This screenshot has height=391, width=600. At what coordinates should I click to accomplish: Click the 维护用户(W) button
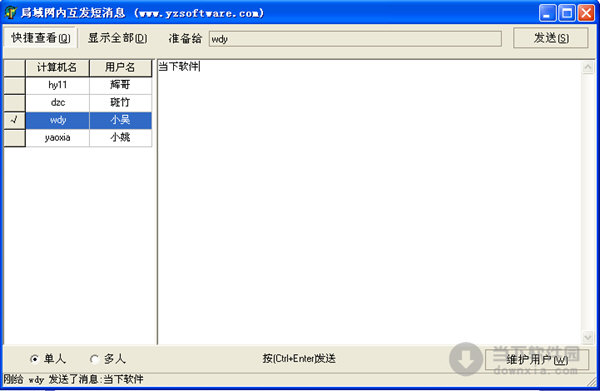click(x=537, y=360)
